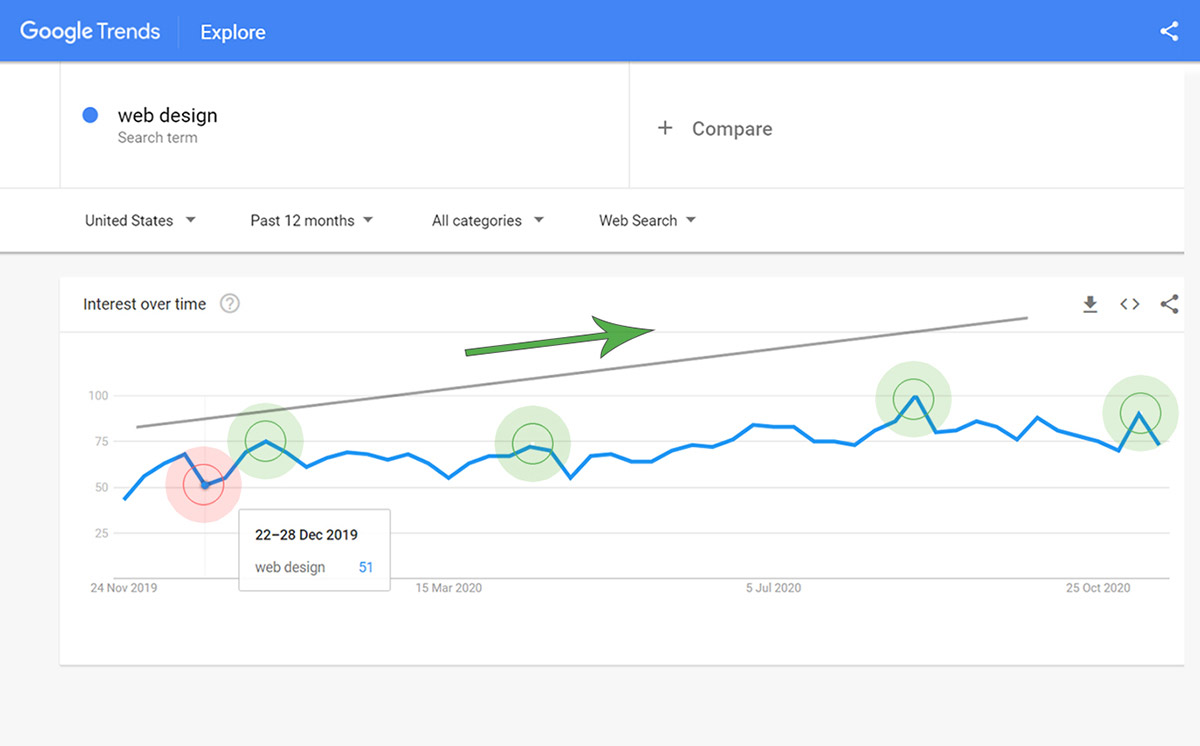Open the Web Search type dropdown
Viewport: 1200px width, 746px height.
647,220
